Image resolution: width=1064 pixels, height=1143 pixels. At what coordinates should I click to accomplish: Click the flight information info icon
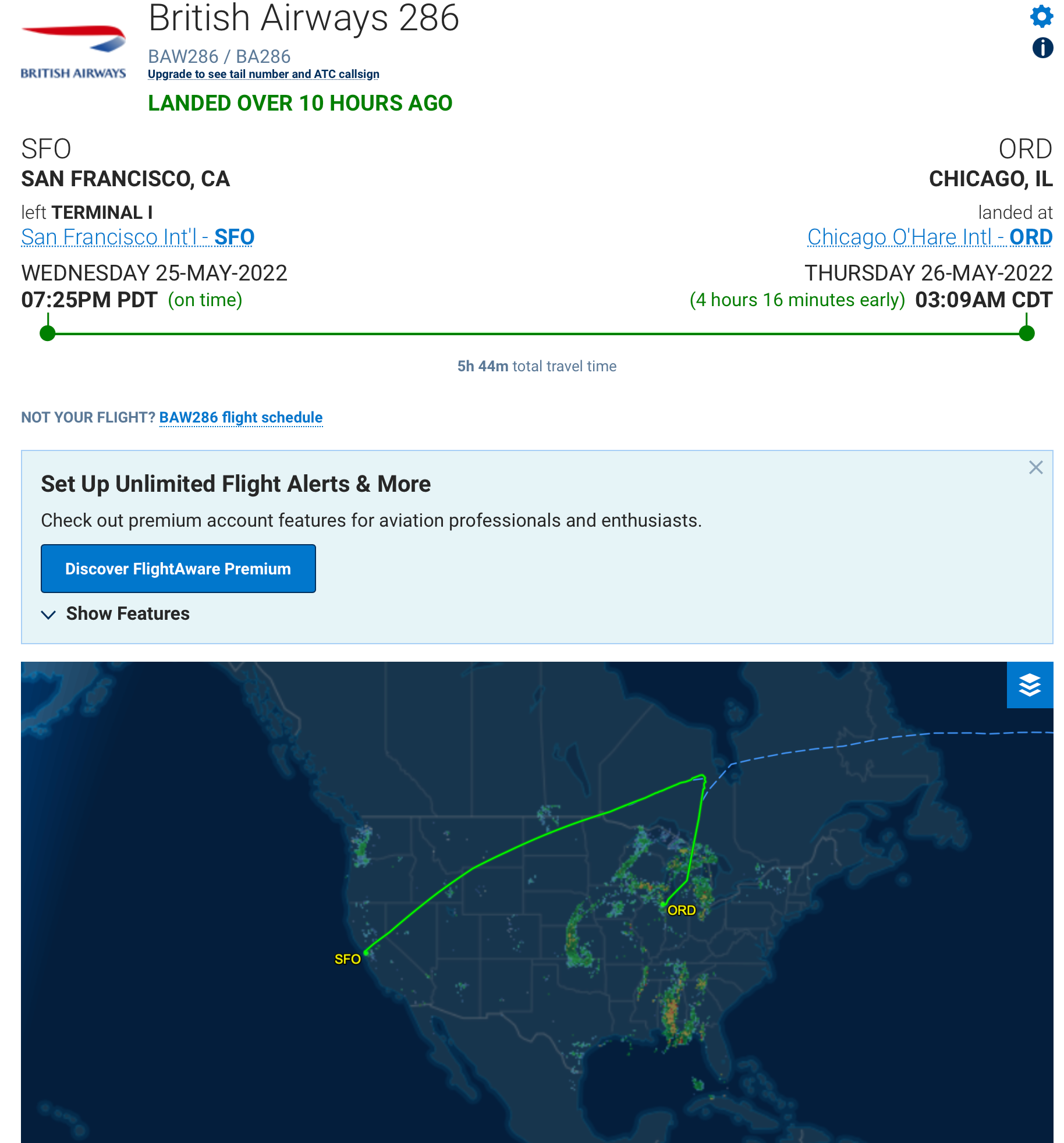click(x=1041, y=48)
